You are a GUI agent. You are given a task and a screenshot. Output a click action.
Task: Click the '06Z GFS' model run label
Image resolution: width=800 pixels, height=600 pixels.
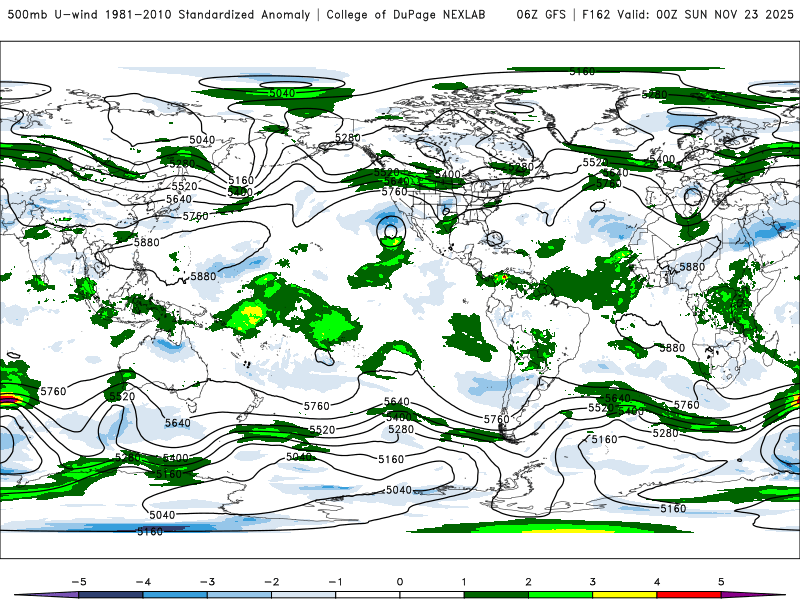coord(541,14)
